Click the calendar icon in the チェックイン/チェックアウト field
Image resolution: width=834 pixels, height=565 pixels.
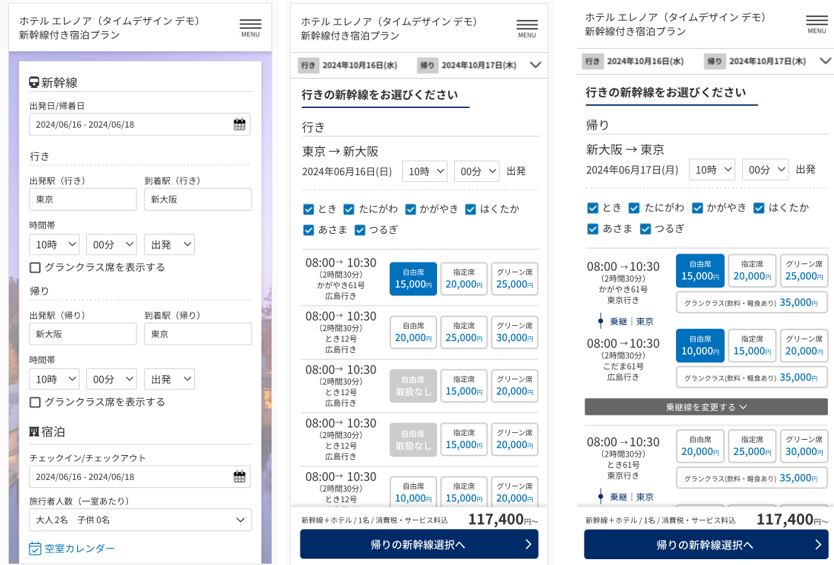[x=239, y=476]
